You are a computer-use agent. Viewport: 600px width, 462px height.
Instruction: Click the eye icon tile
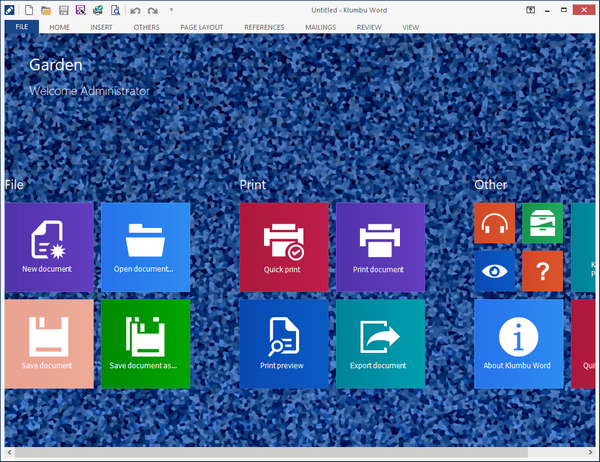click(494, 271)
